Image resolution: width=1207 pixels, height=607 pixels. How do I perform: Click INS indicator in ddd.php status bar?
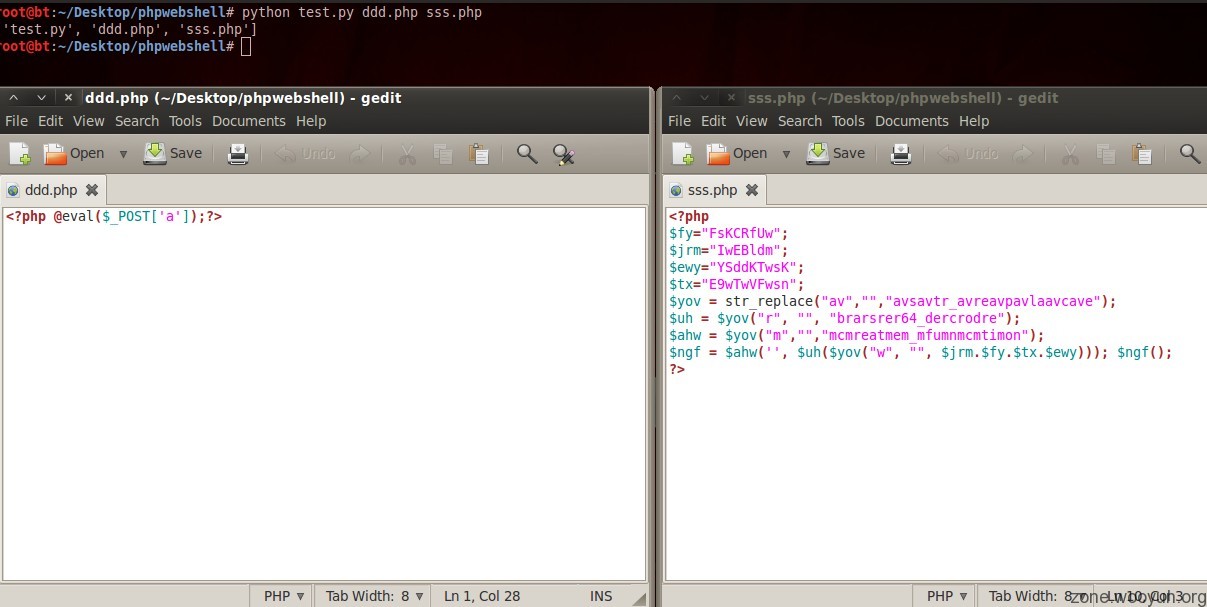[601, 596]
